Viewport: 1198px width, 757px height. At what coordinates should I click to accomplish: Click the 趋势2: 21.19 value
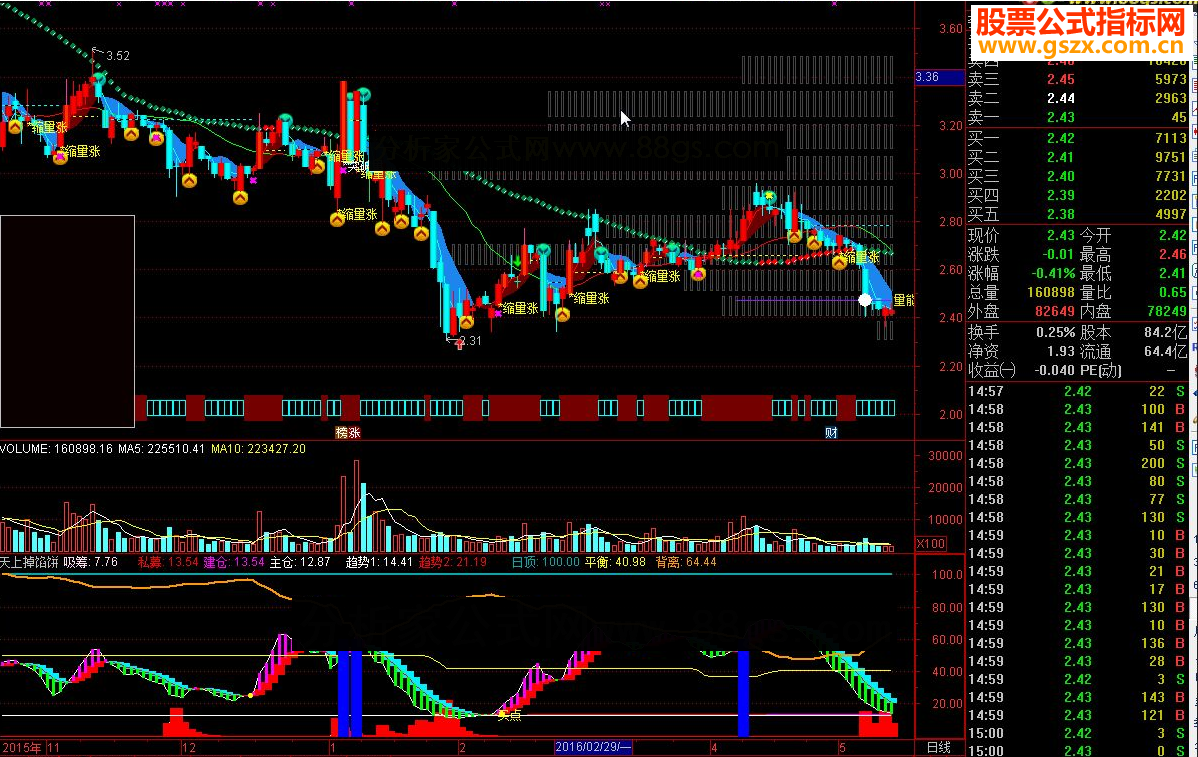click(x=452, y=562)
